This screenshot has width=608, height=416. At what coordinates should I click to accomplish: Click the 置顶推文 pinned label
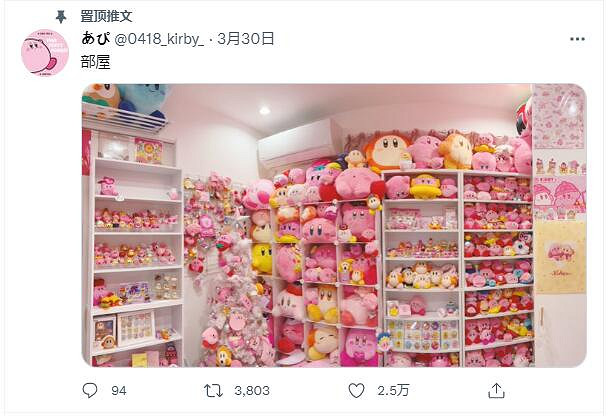pos(106,16)
